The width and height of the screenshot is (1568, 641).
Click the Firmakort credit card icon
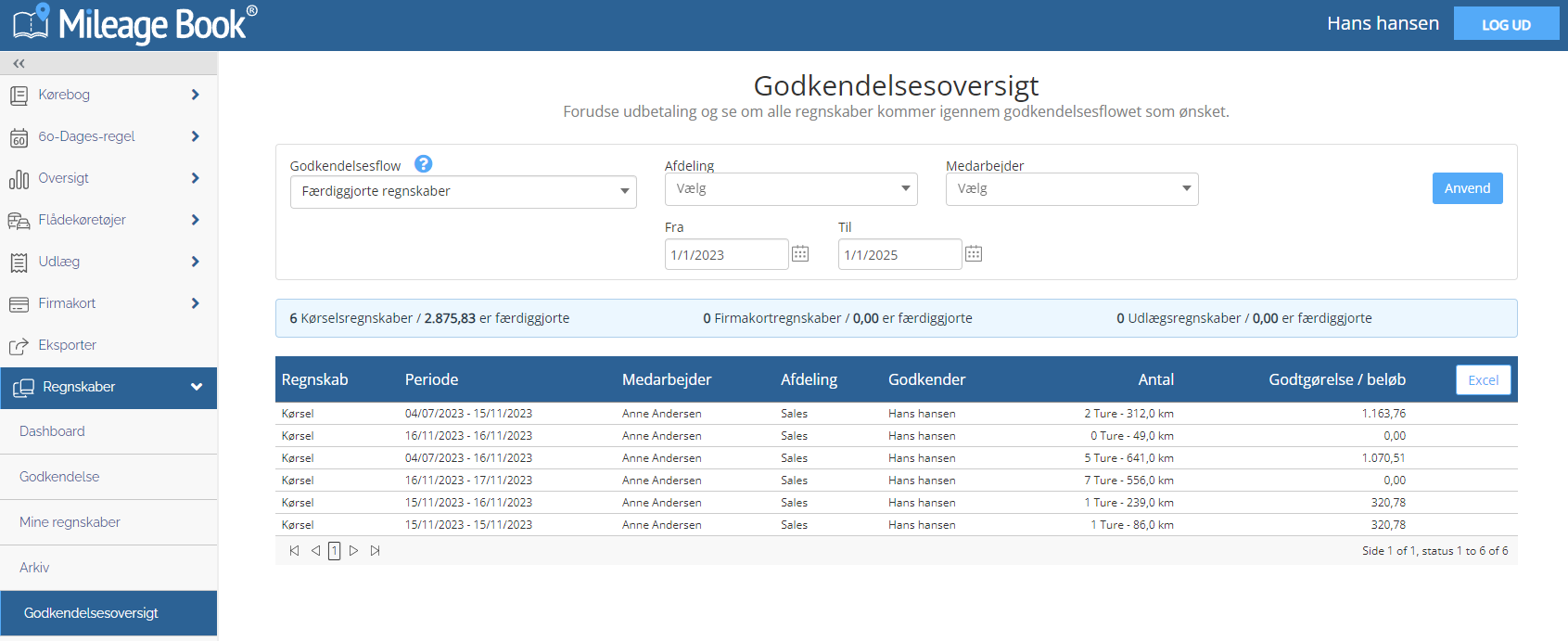[19, 304]
